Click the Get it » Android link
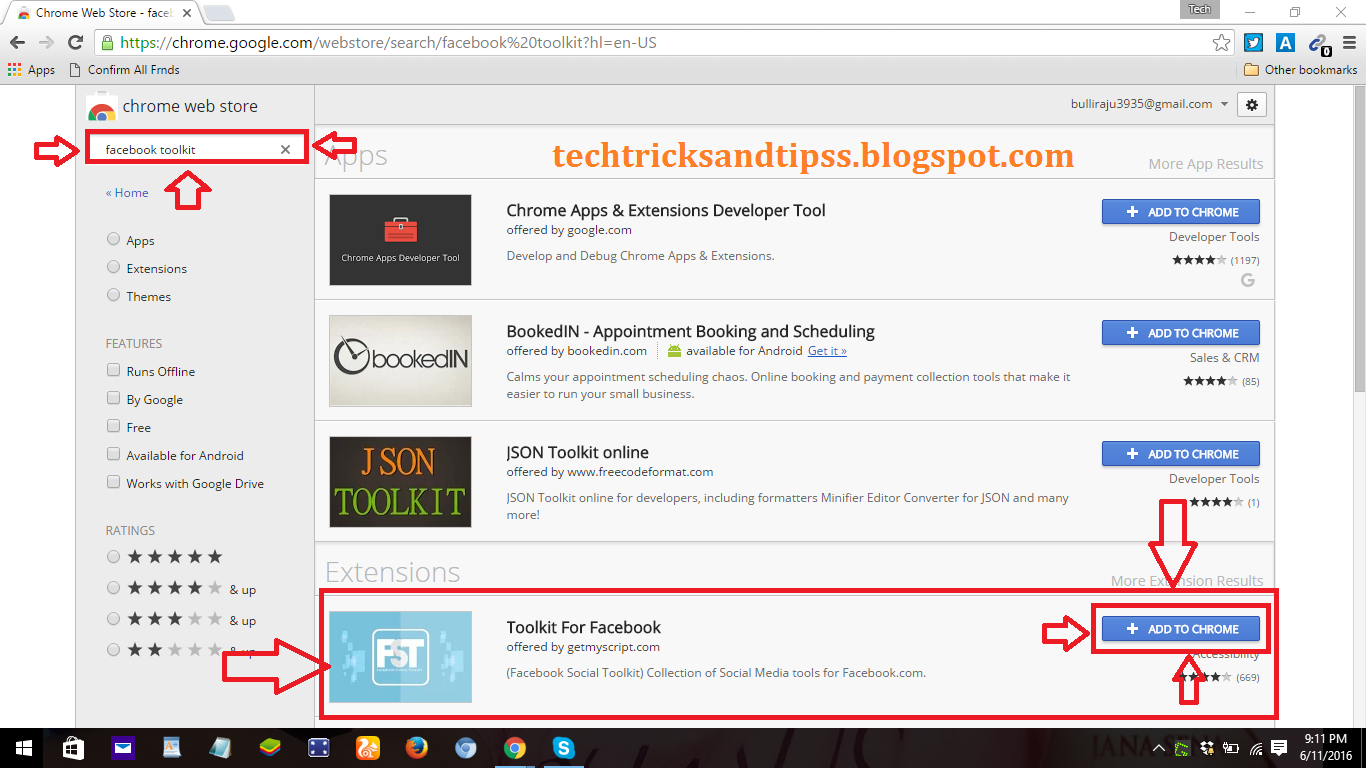This screenshot has height=768, width=1366. (827, 351)
